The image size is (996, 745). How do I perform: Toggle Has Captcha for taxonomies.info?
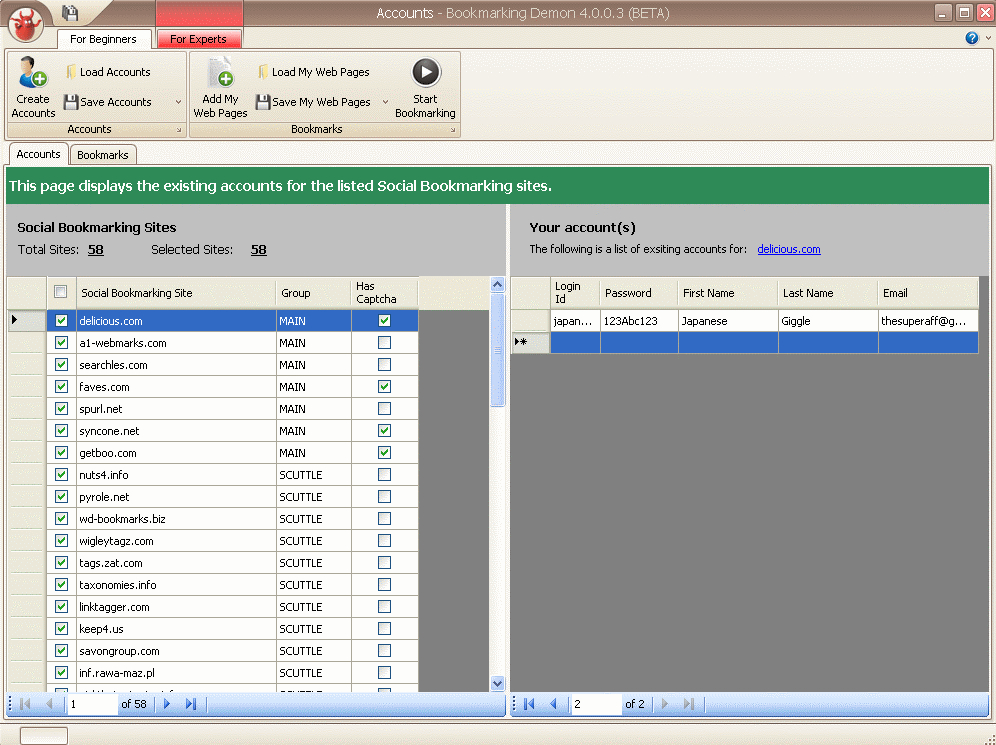point(384,584)
